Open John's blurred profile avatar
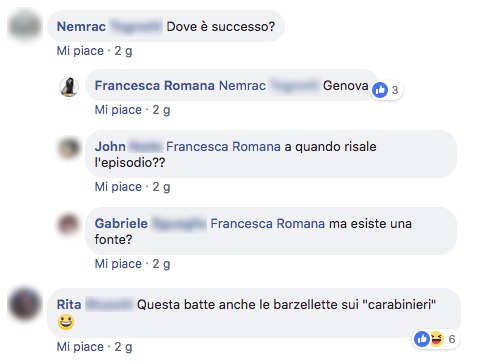Viewport: 477px width, 364px height. [69, 148]
